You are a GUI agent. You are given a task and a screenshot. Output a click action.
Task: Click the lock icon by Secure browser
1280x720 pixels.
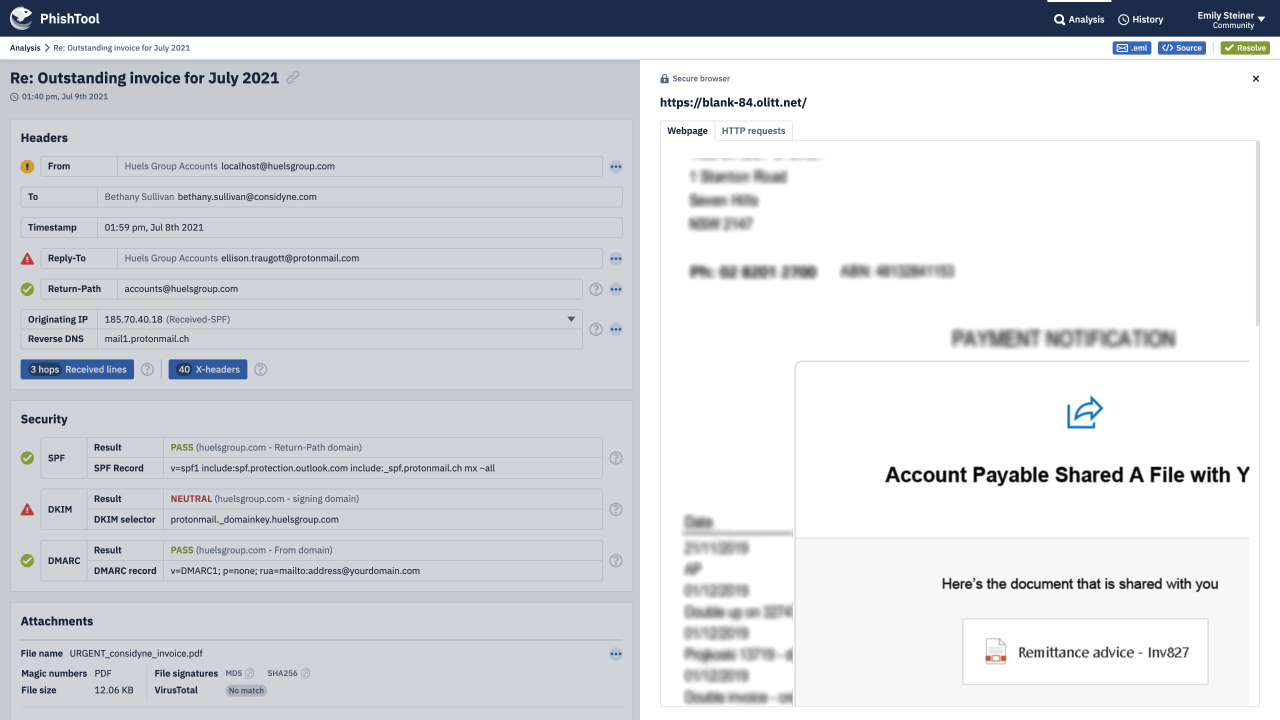(x=665, y=79)
